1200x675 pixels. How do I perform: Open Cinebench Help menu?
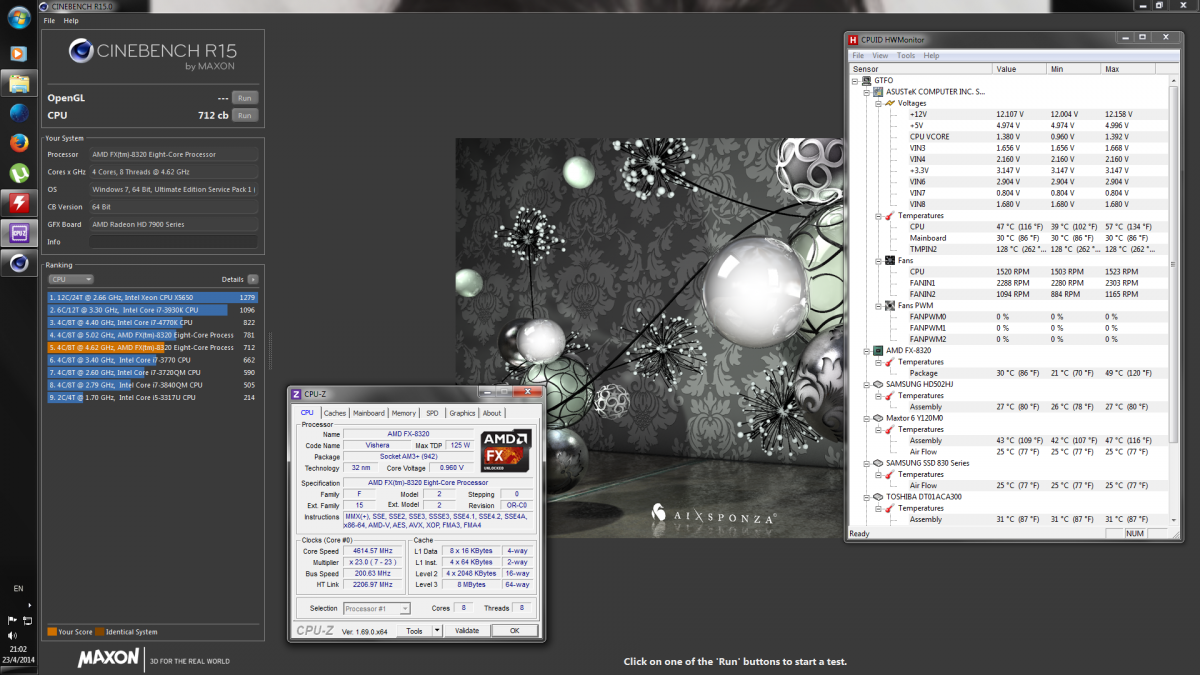[x=71, y=20]
